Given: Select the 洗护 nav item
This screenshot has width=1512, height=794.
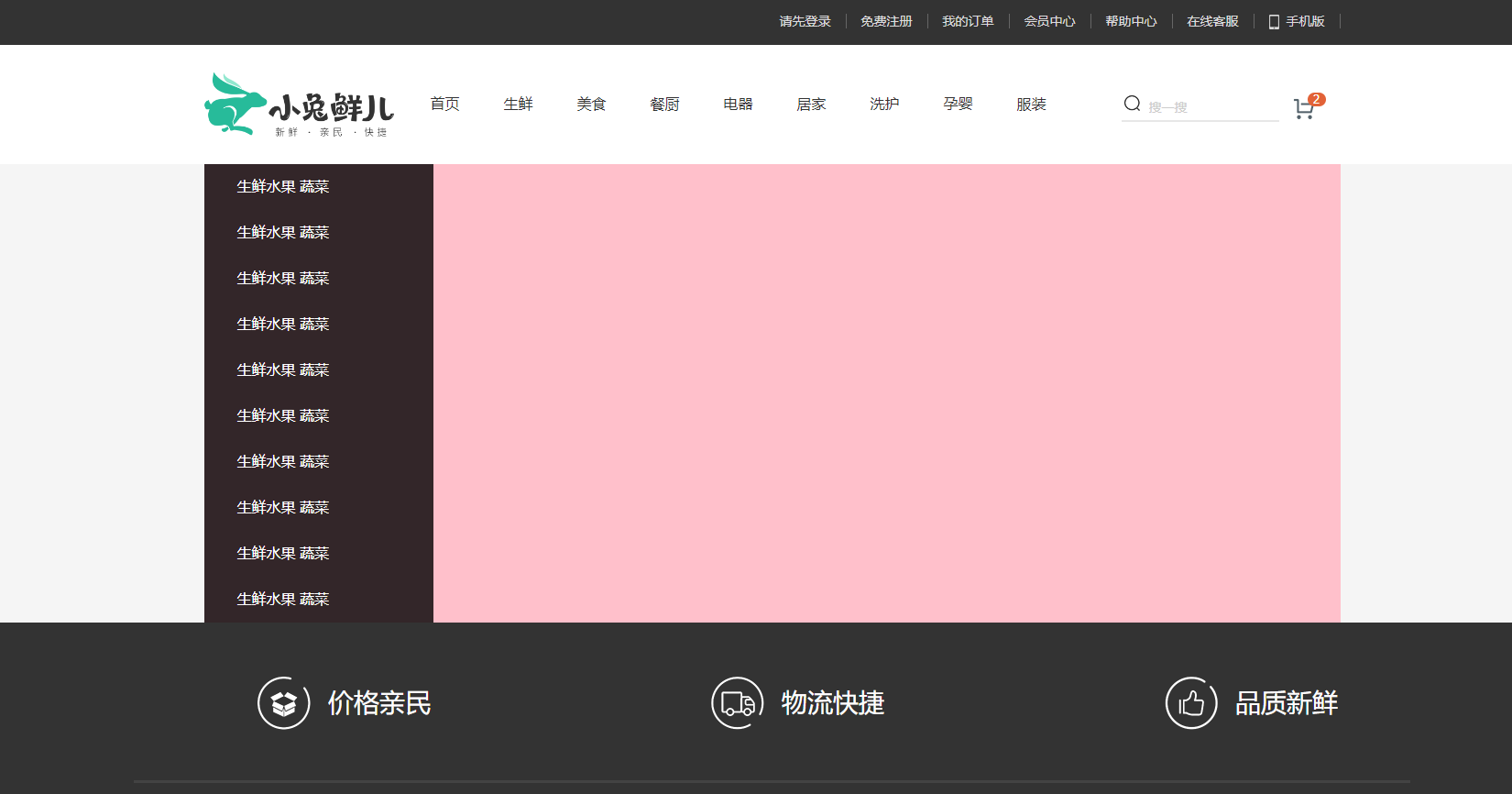Looking at the screenshot, I should [885, 104].
